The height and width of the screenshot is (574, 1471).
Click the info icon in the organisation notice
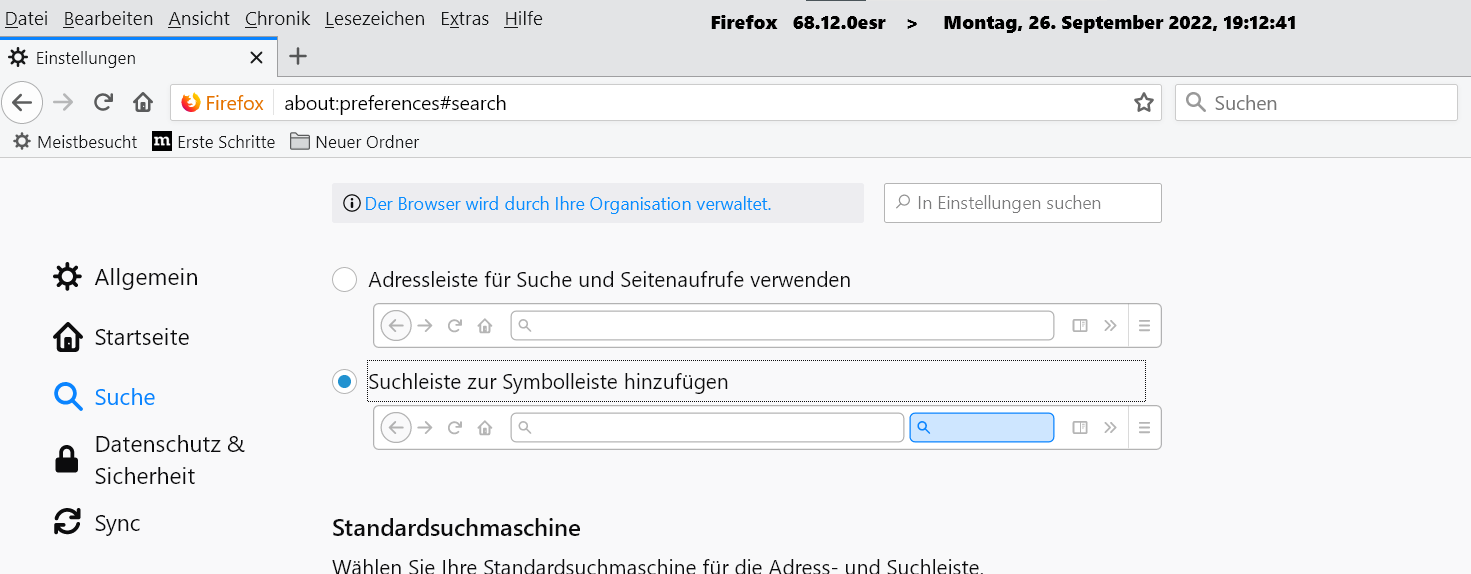351,203
